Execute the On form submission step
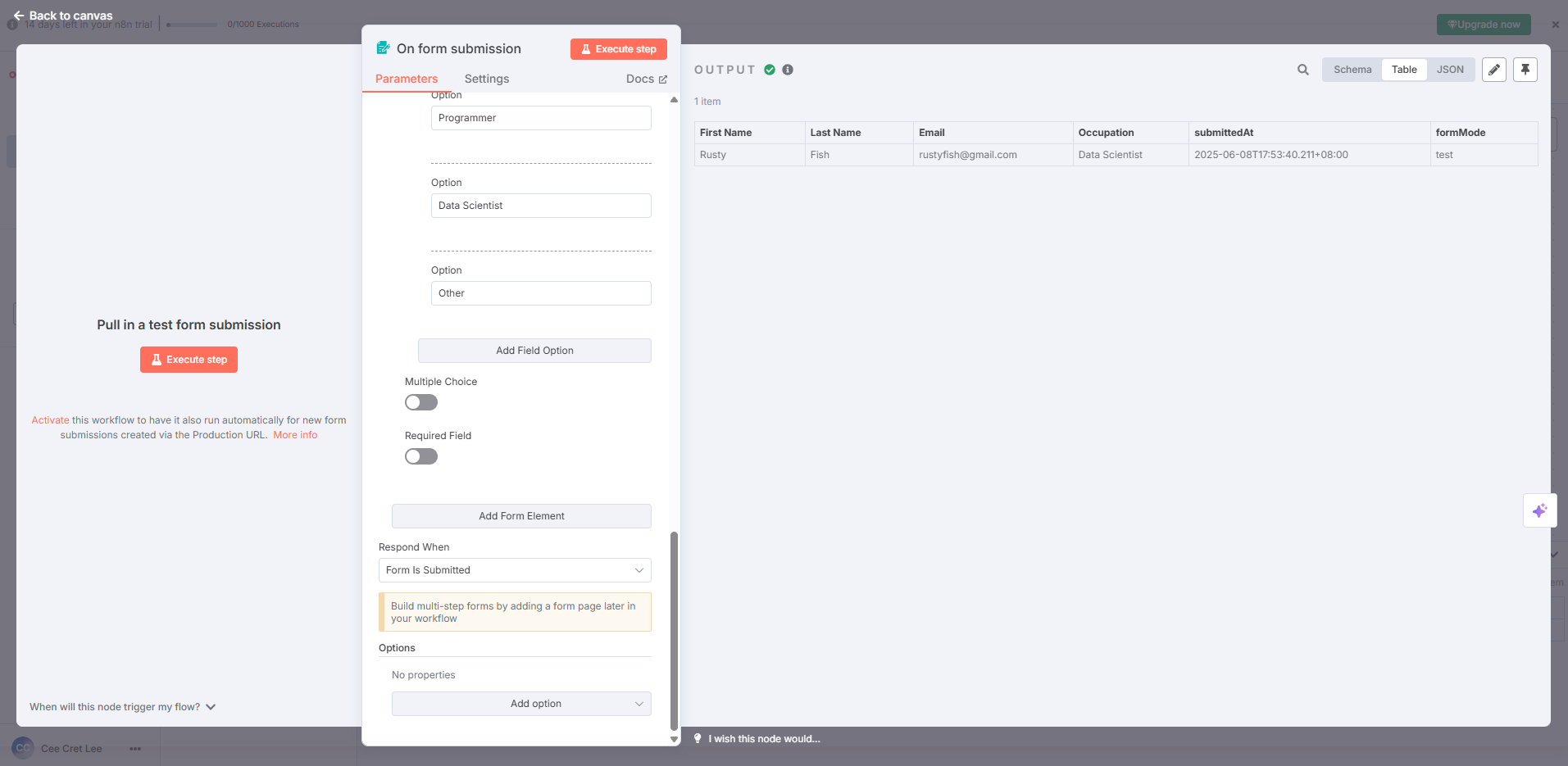Screen dimensions: 1568x766 point(618,48)
